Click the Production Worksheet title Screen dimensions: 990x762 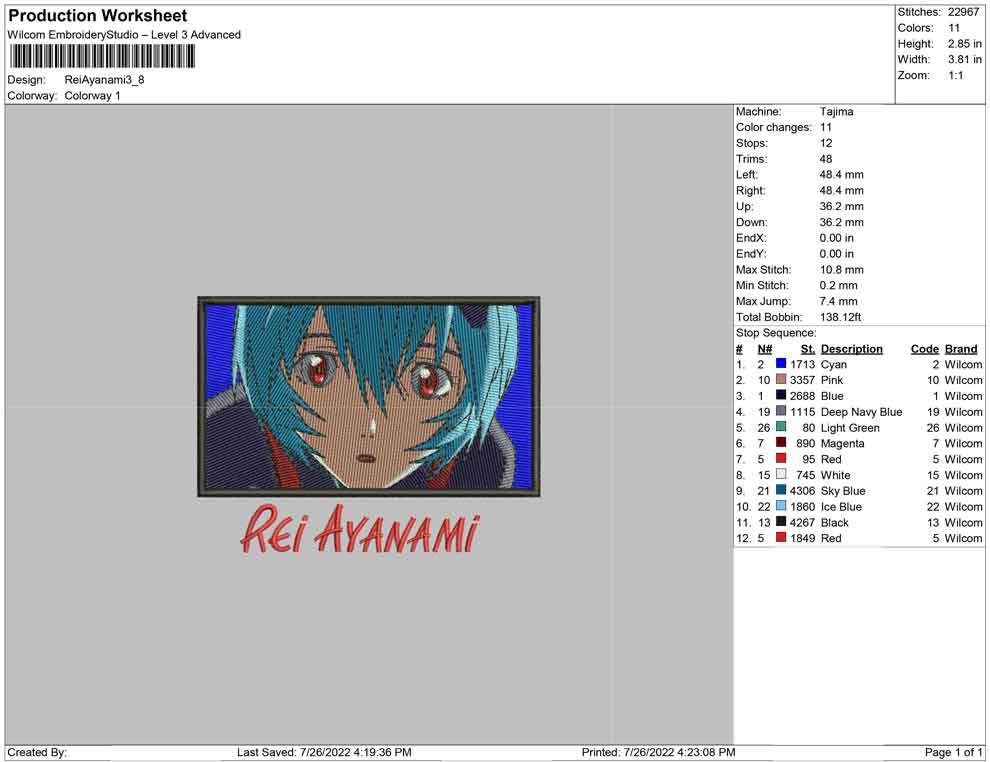[x=97, y=16]
